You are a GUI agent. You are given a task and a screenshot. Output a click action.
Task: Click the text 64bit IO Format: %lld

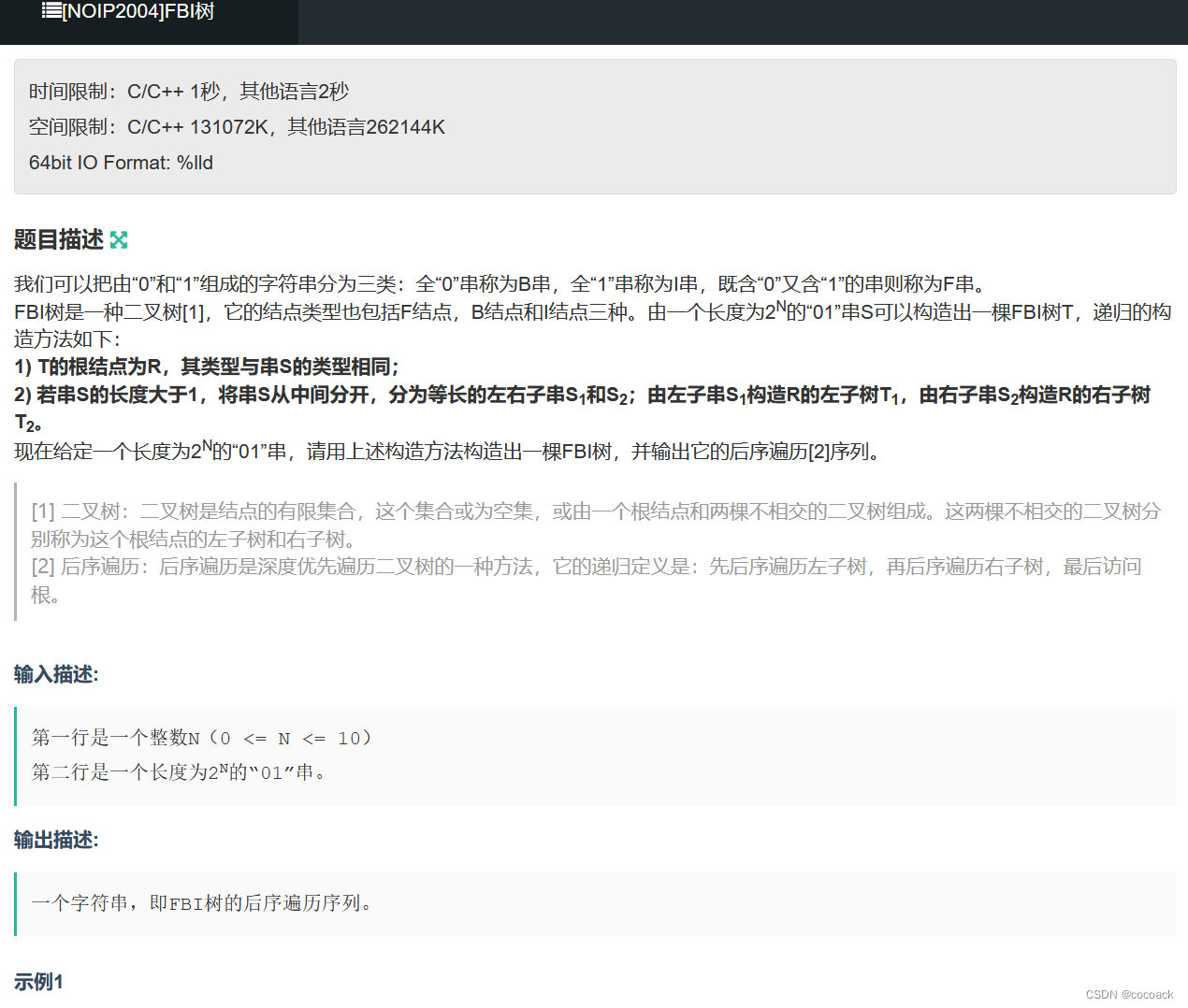pyautogui.click(x=122, y=163)
